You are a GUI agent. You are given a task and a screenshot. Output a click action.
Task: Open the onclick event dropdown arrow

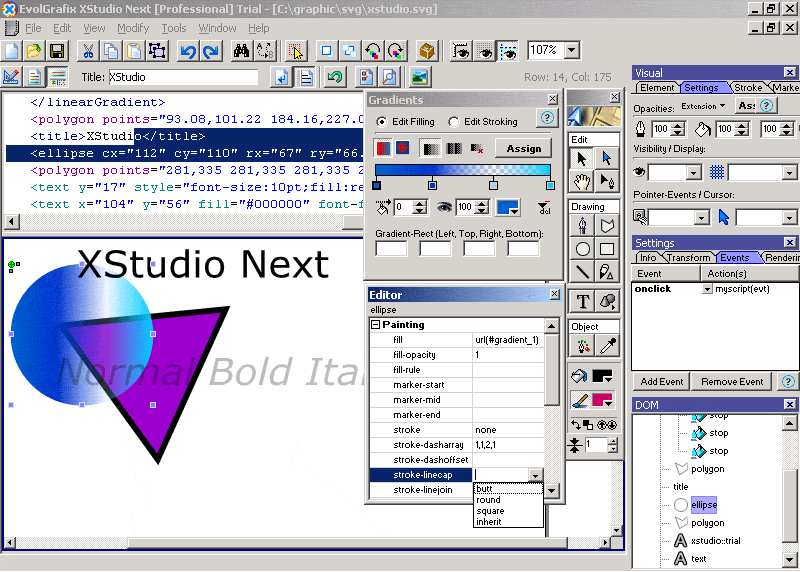point(707,289)
